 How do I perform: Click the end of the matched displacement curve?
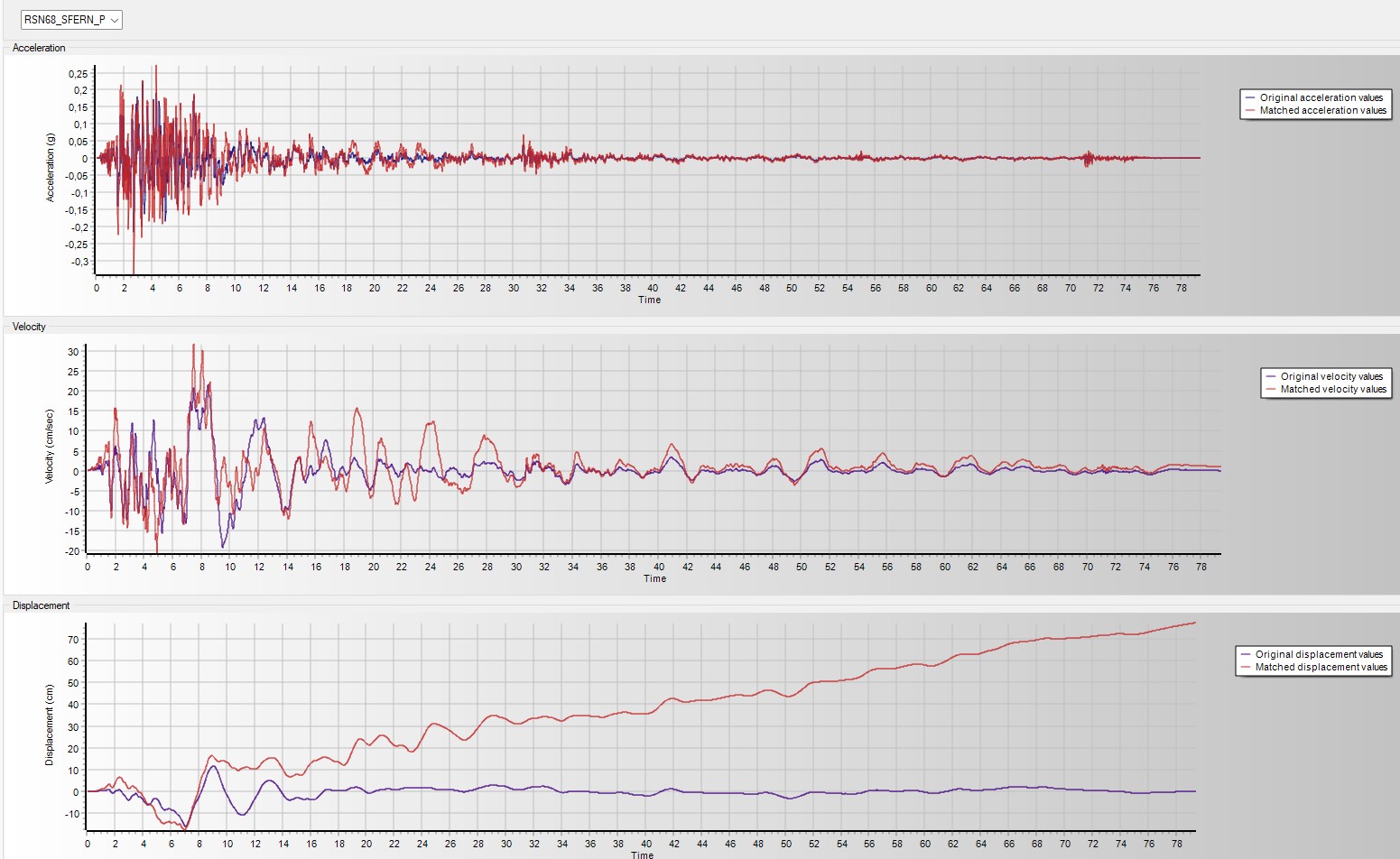pyautogui.click(x=1194, y=623)
